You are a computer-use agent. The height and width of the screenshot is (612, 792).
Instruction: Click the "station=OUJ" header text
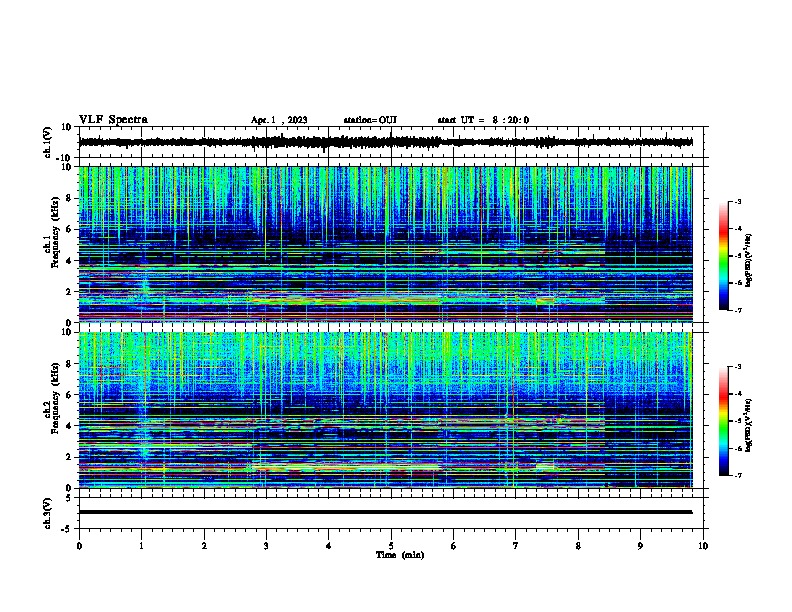[370, 120]
